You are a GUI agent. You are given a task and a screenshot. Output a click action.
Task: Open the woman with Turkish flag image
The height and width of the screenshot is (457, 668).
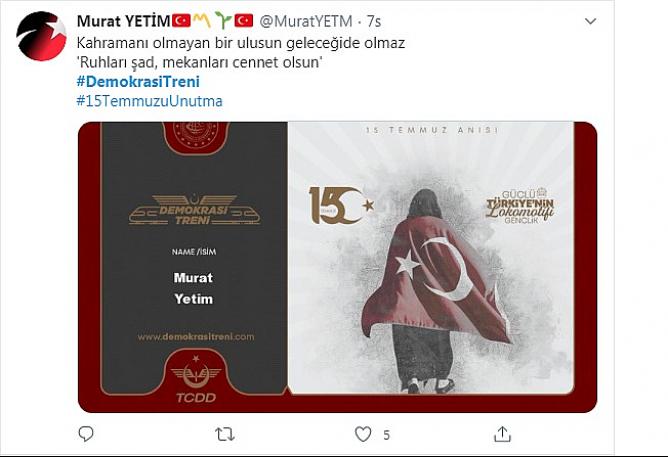(431, 258)
